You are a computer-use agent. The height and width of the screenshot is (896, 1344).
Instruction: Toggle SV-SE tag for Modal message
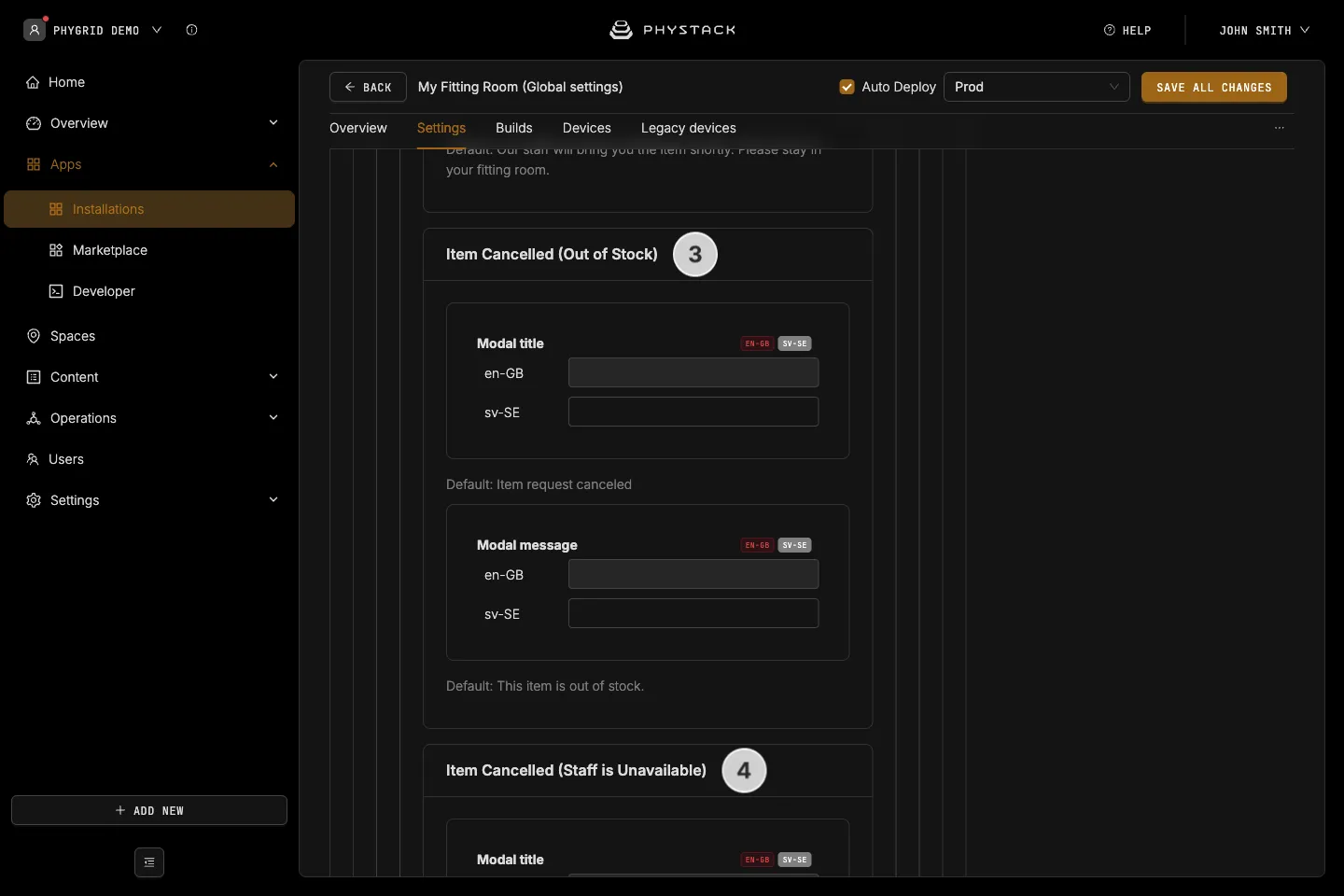(x=795, y=545)
